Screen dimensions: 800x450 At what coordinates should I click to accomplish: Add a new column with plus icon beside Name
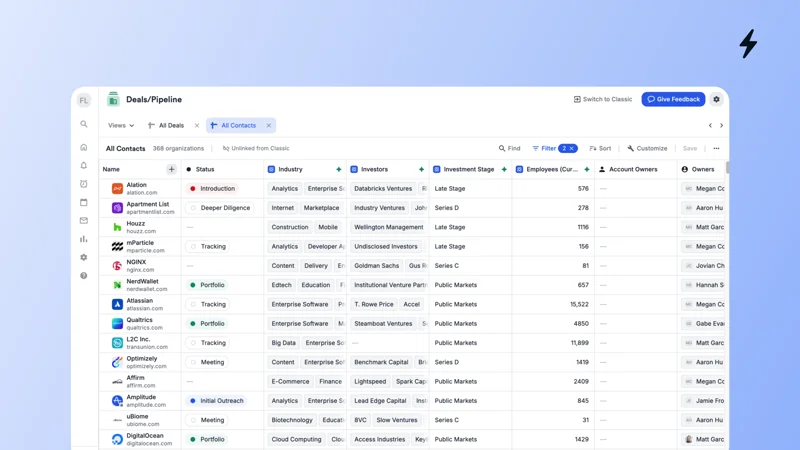[x=171, y=169]
